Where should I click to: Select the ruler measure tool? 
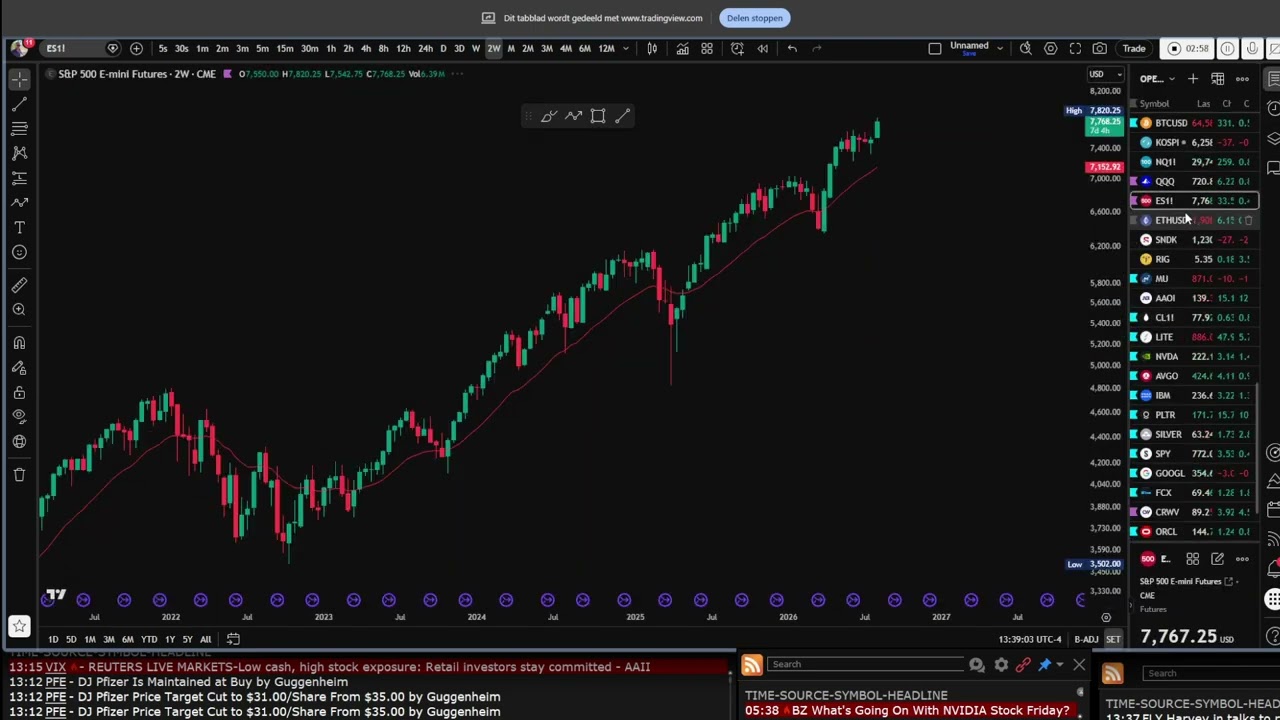[x=19, y=285]
